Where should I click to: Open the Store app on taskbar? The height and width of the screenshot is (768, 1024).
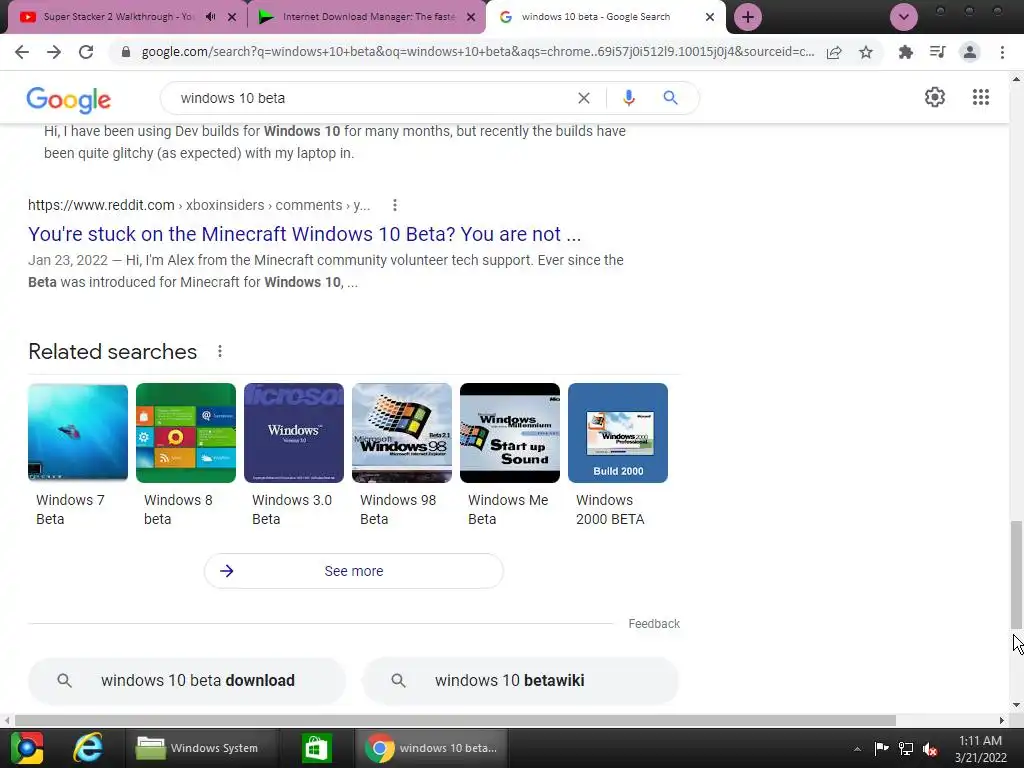tap(316, 748)
